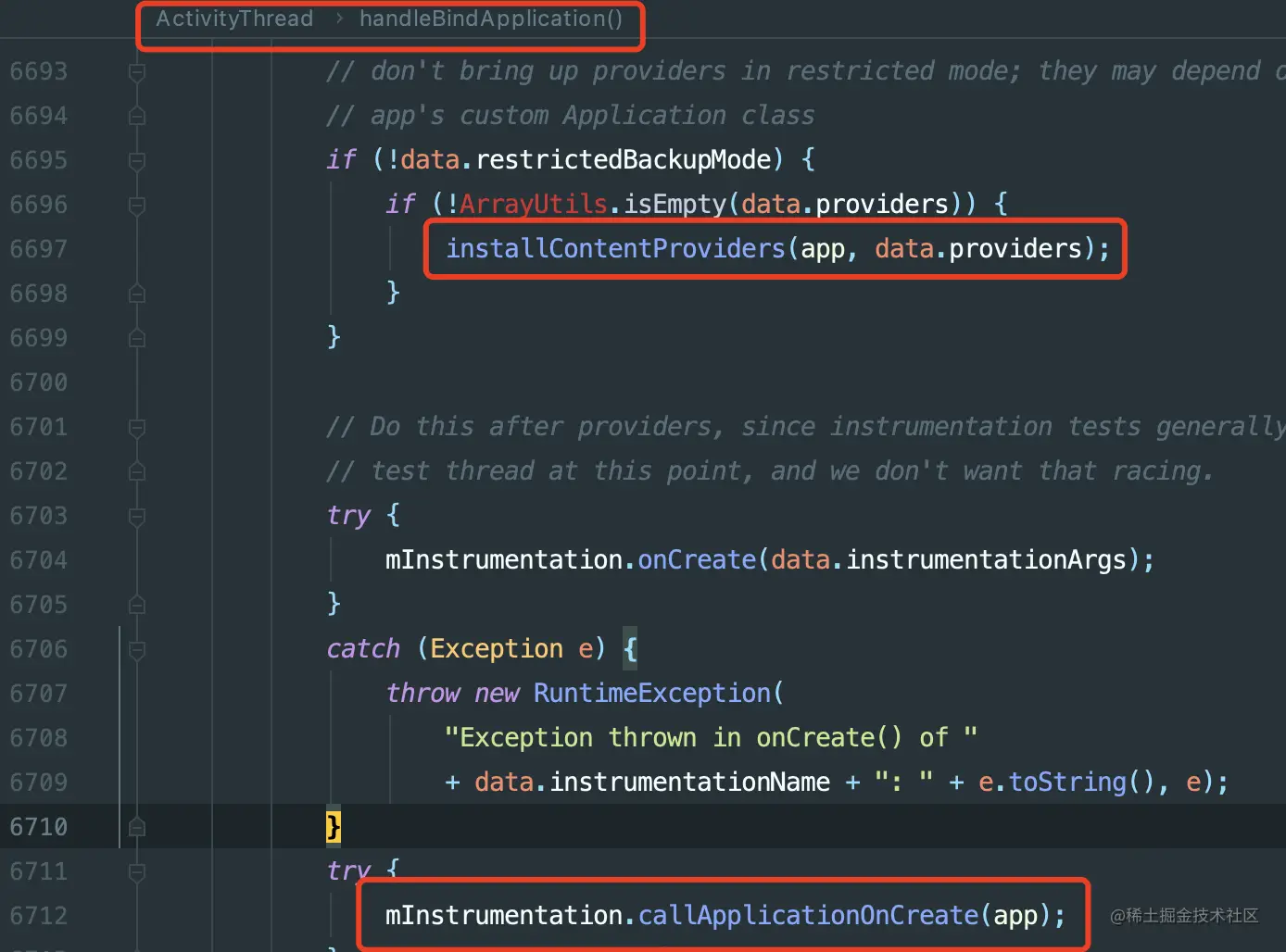
Task: Click the fold end marker on line 6710
Action: tap(137, 827)
